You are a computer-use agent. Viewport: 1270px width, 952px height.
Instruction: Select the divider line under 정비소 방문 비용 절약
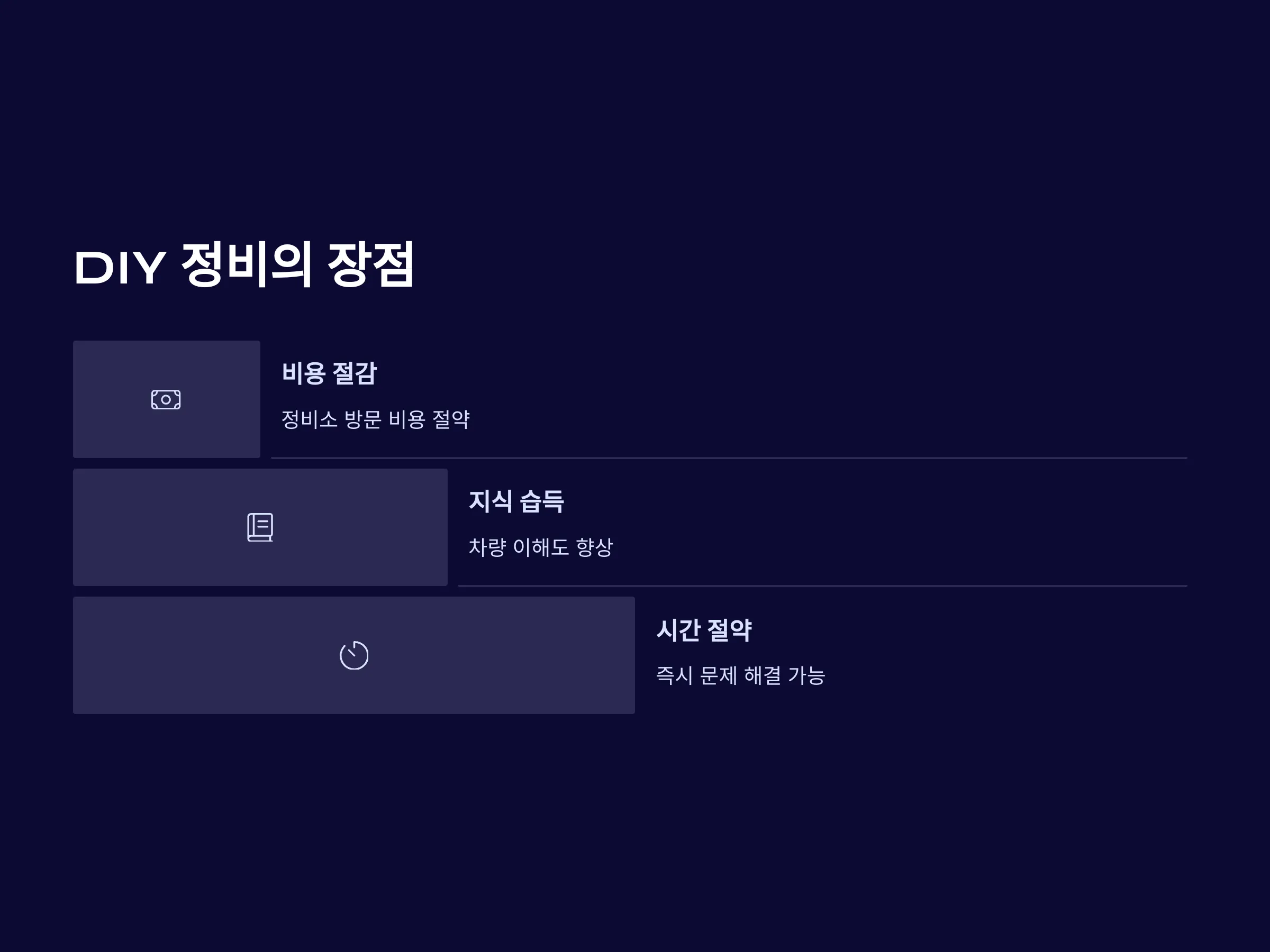tap(729, 458)
